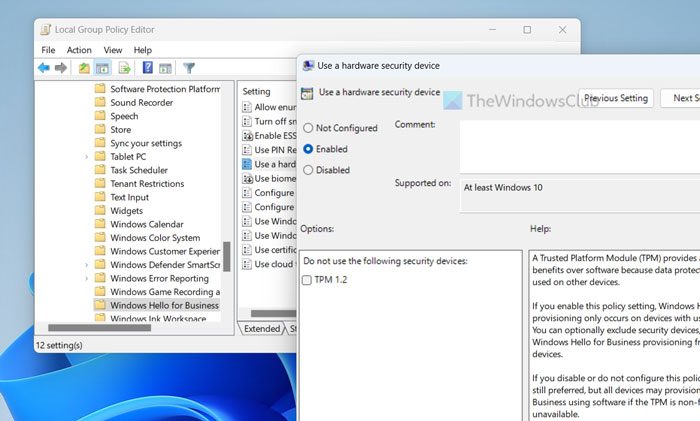Expand the Windows Defender SmartScreen node
This screenshot has height=421, width=700.
pos(86,265)
